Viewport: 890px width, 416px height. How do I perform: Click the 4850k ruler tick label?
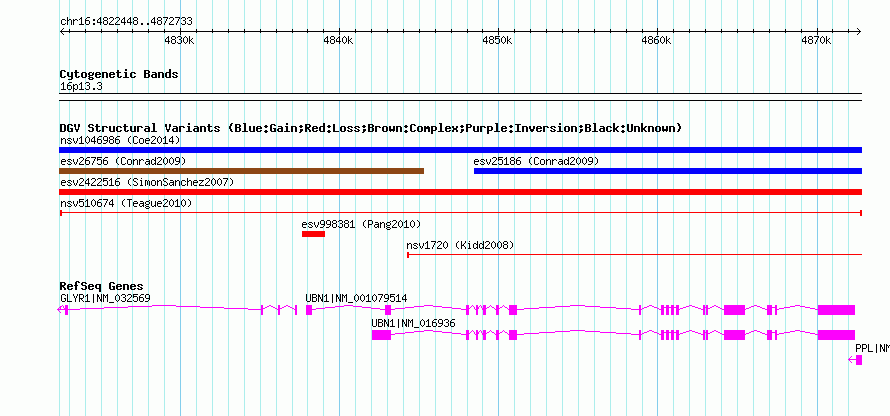pos(498,41)
